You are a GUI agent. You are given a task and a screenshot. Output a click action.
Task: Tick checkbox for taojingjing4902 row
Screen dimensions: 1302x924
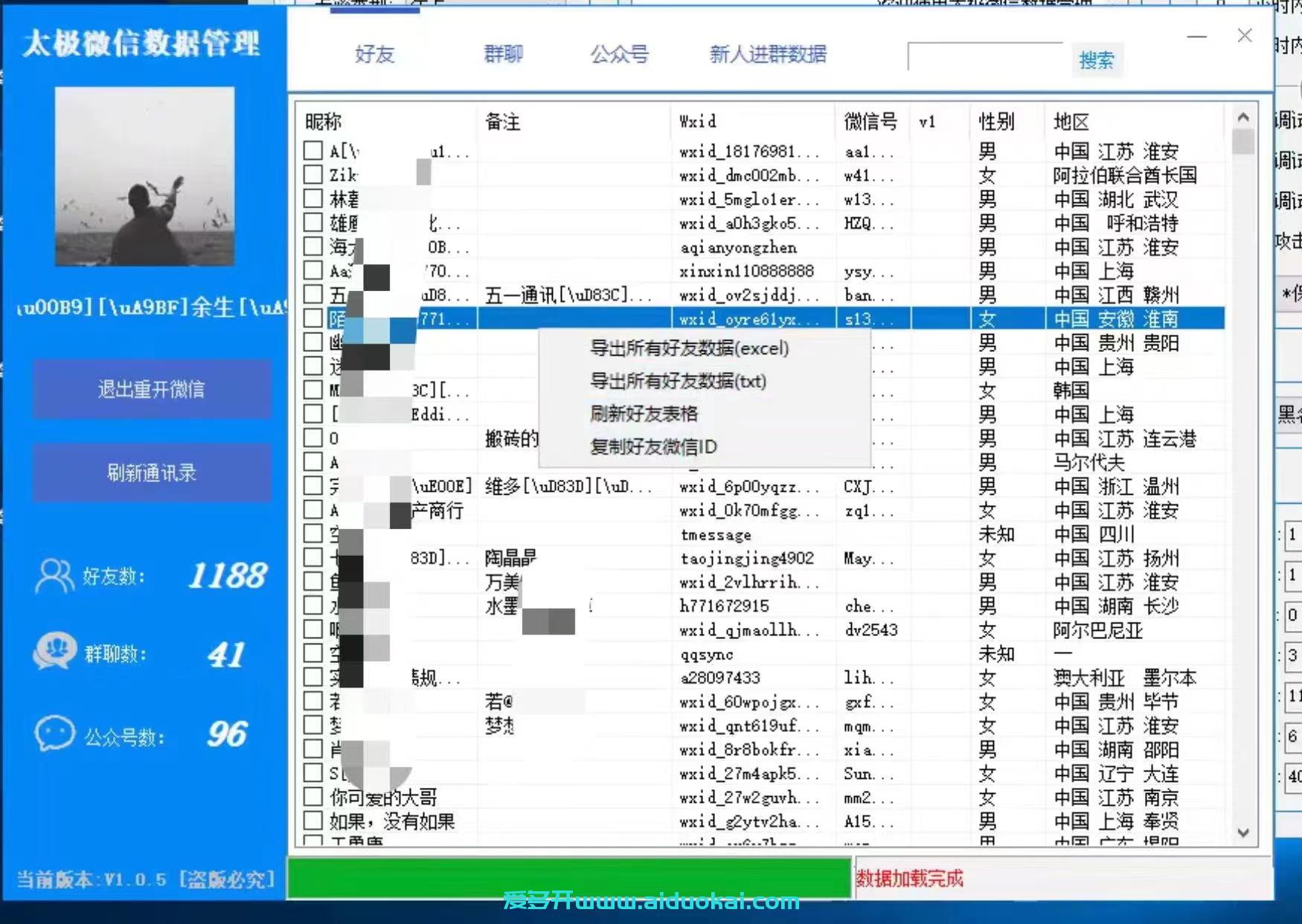(313, 558)
